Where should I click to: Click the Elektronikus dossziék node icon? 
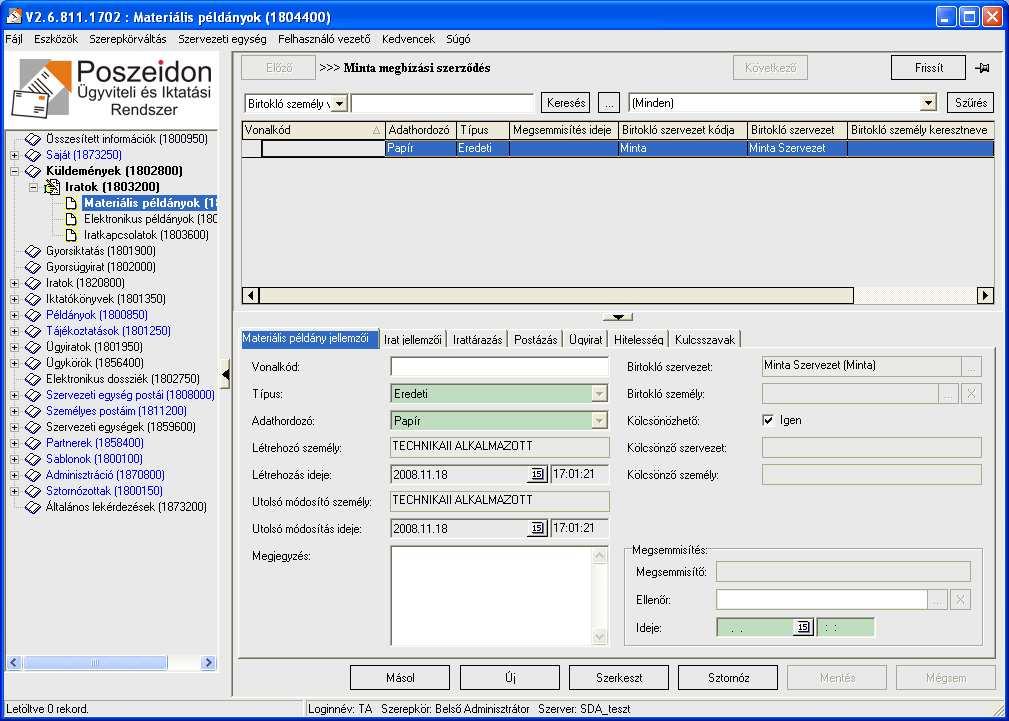click(33, 379)
